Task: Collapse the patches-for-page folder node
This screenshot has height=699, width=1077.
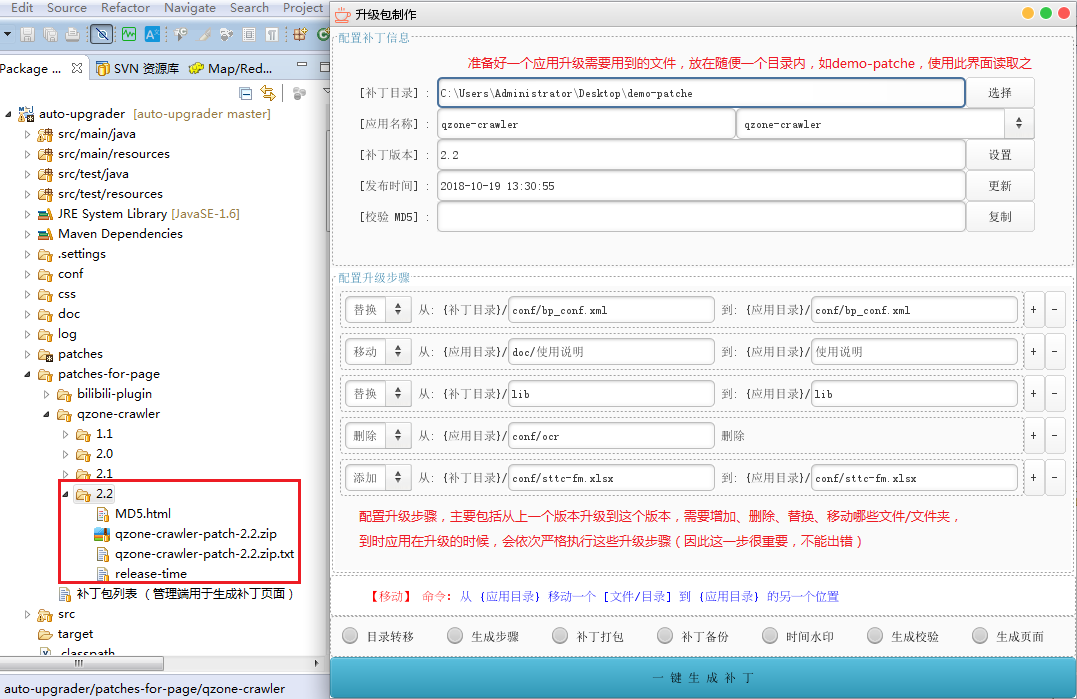Action: click(x=27, y=374)
